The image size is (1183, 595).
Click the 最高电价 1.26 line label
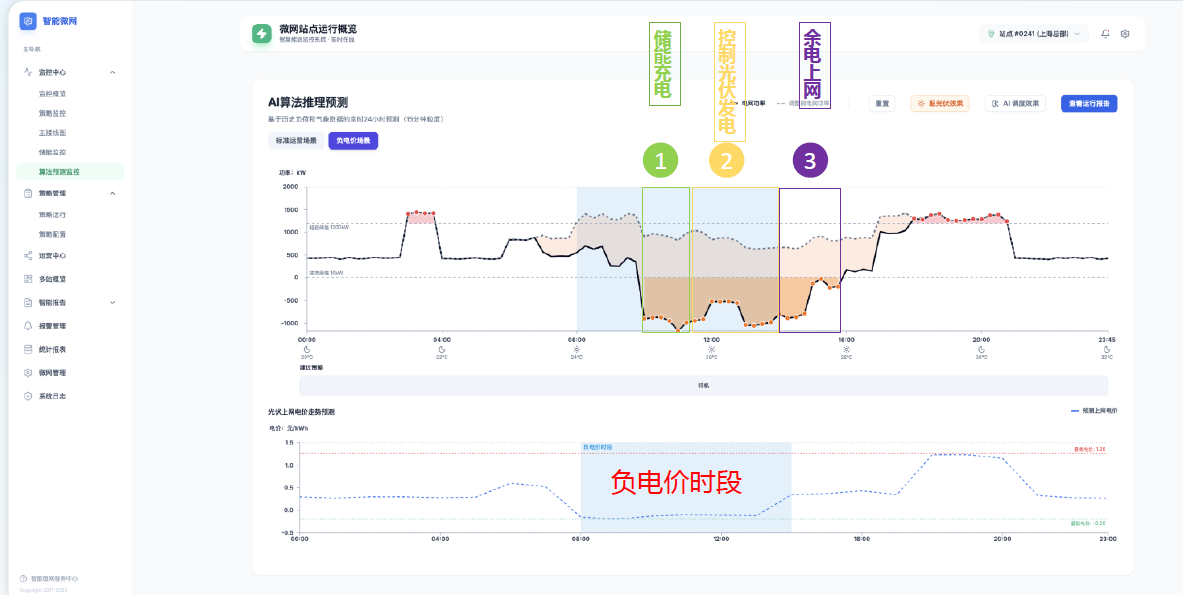1090,449
